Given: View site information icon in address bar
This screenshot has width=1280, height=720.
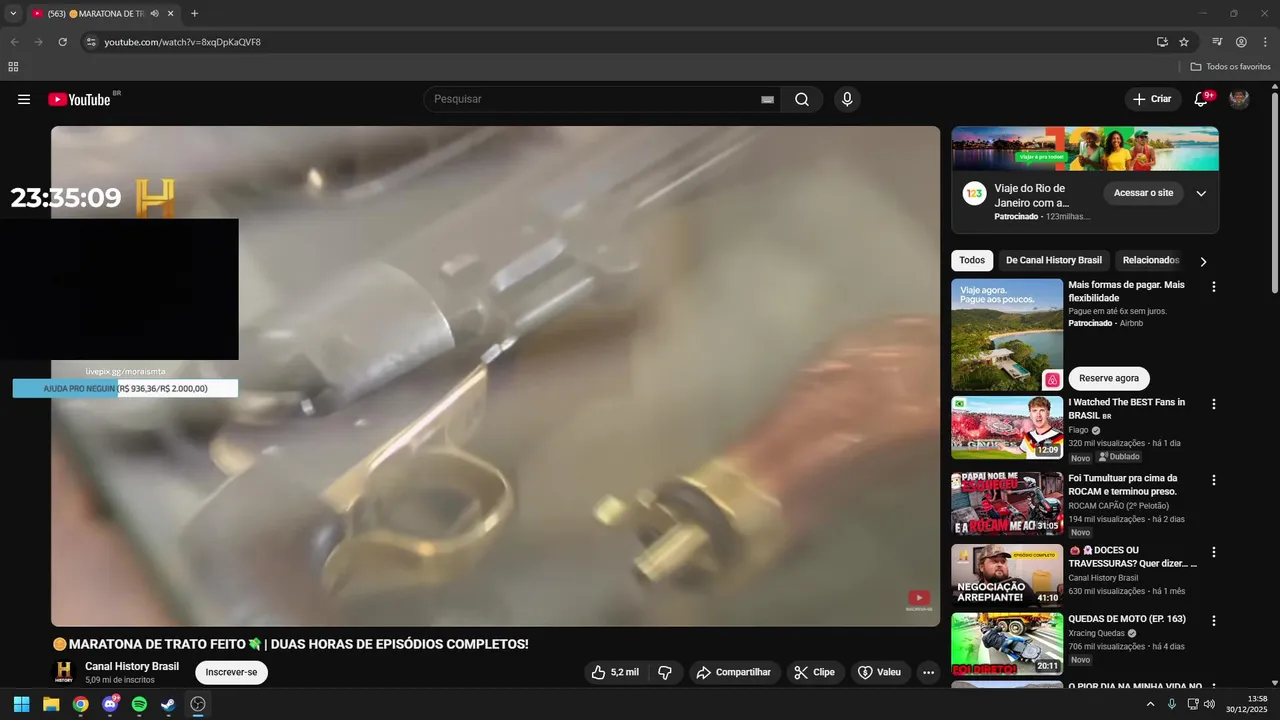Looking at the screenshot, I should click(91, 42).
